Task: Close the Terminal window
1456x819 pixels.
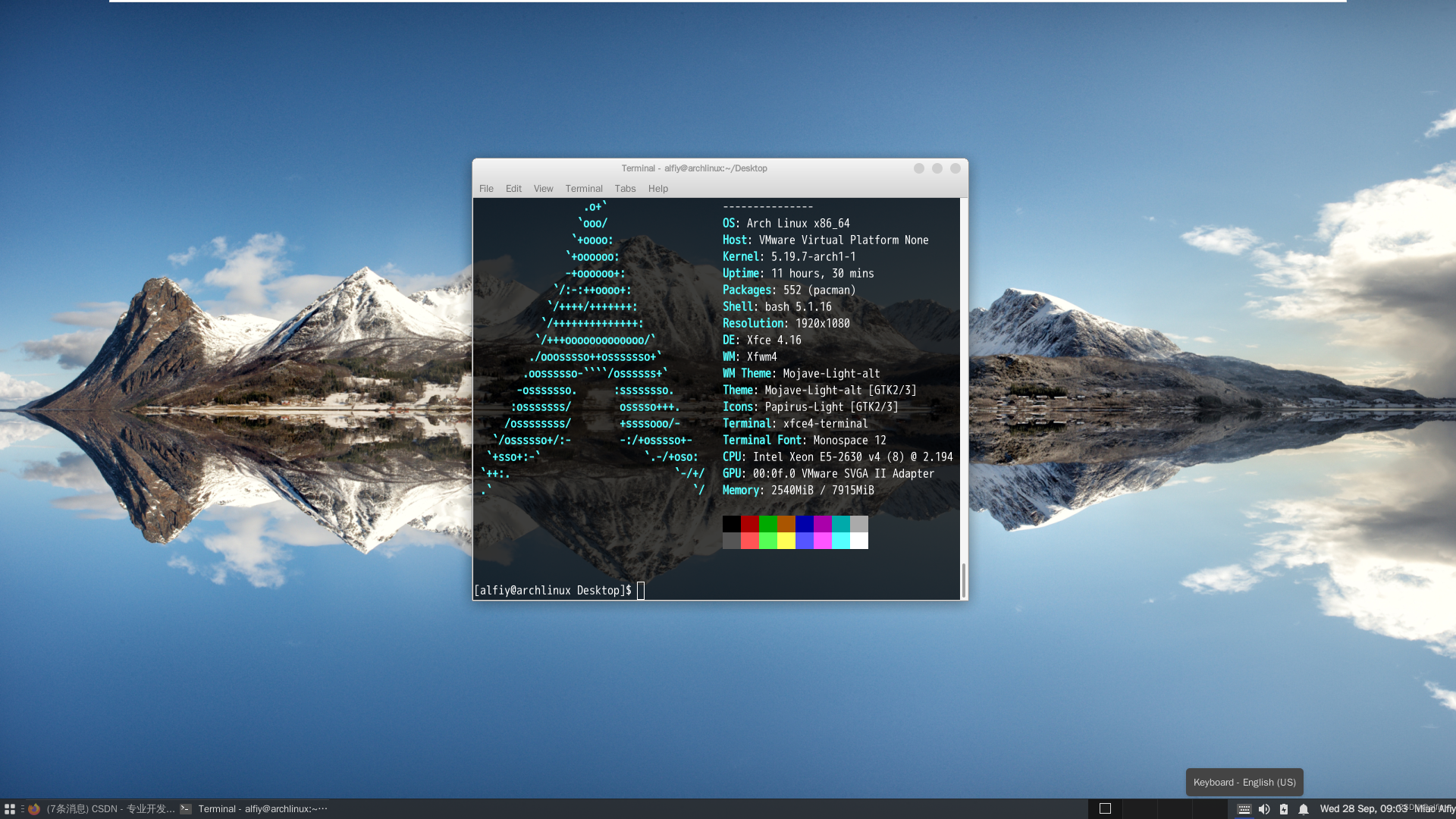Action: [955, 168]
